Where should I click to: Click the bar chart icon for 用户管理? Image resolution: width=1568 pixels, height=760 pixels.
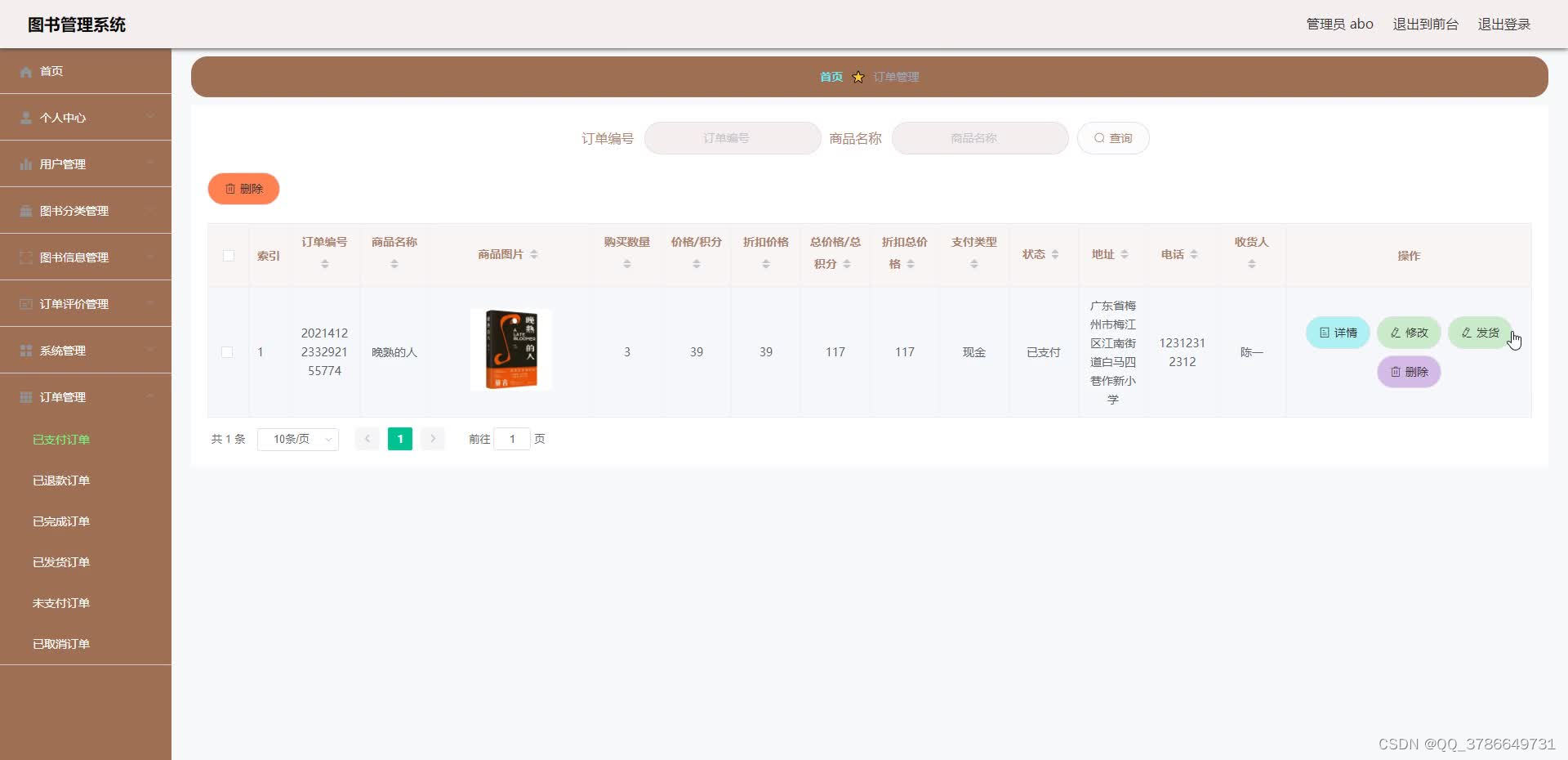pyautogui.click(x=26, y=164)
